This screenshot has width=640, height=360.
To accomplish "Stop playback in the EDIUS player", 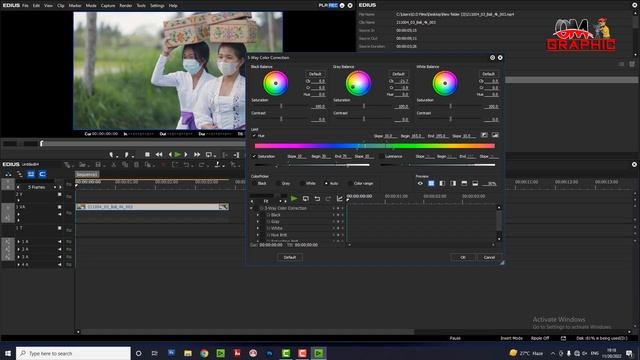I will click(x=147, y=155).
